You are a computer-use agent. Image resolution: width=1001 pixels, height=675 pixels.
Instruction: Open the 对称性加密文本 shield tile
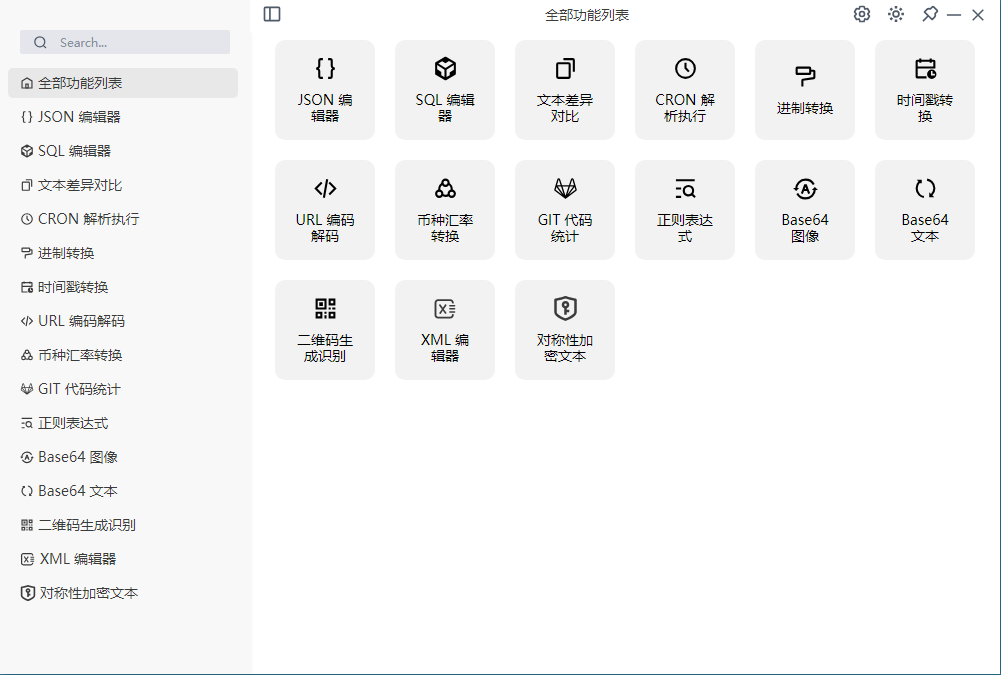coord(565,330)
